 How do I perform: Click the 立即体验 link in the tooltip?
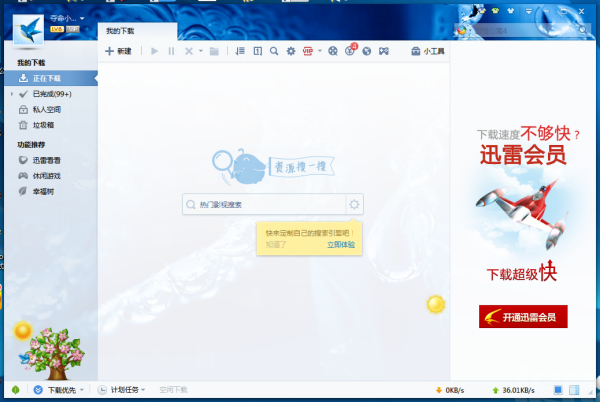pyautogui.click(x=341, y=245)
